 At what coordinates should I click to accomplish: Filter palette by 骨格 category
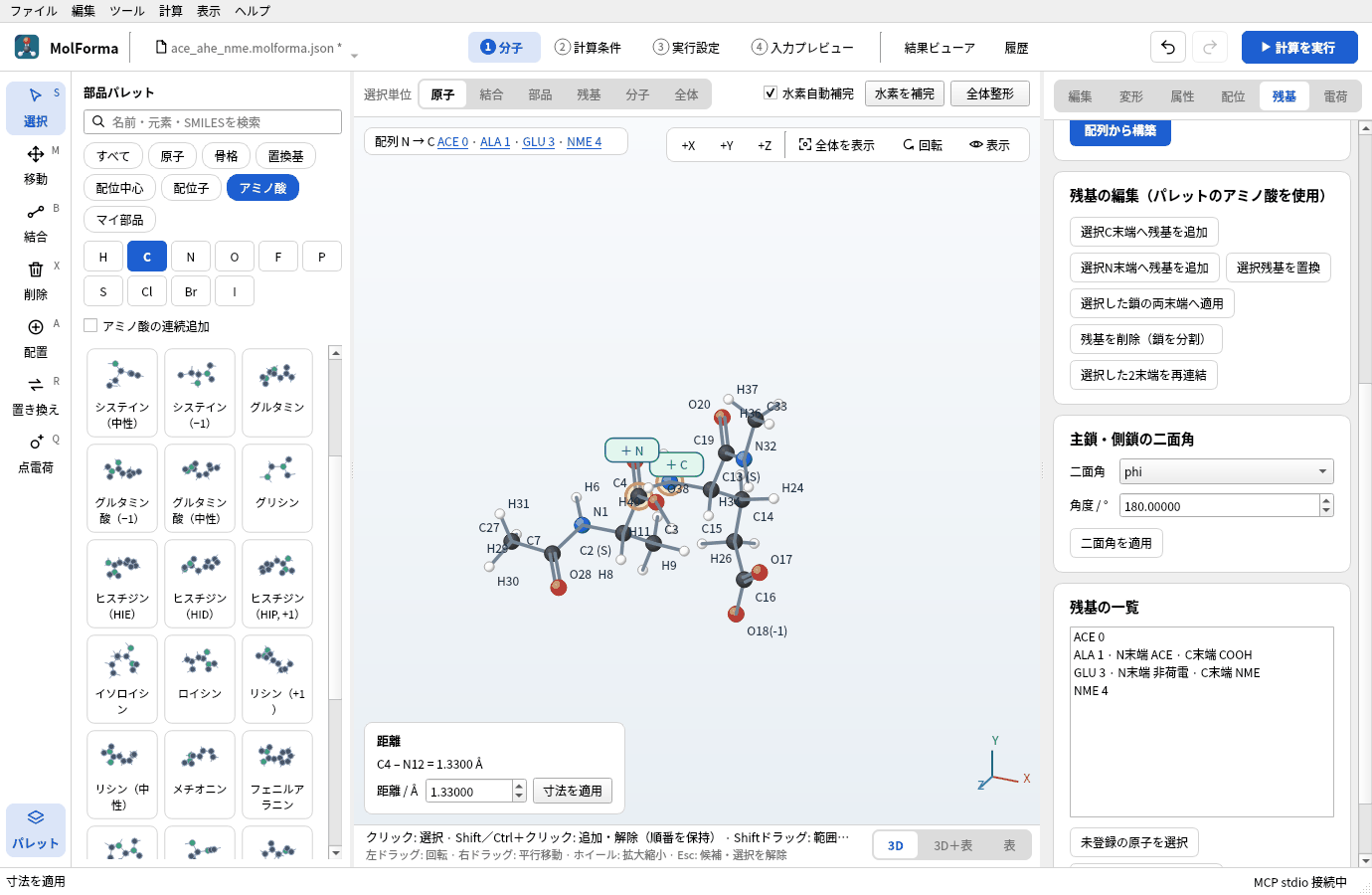[x=227, y=156]
